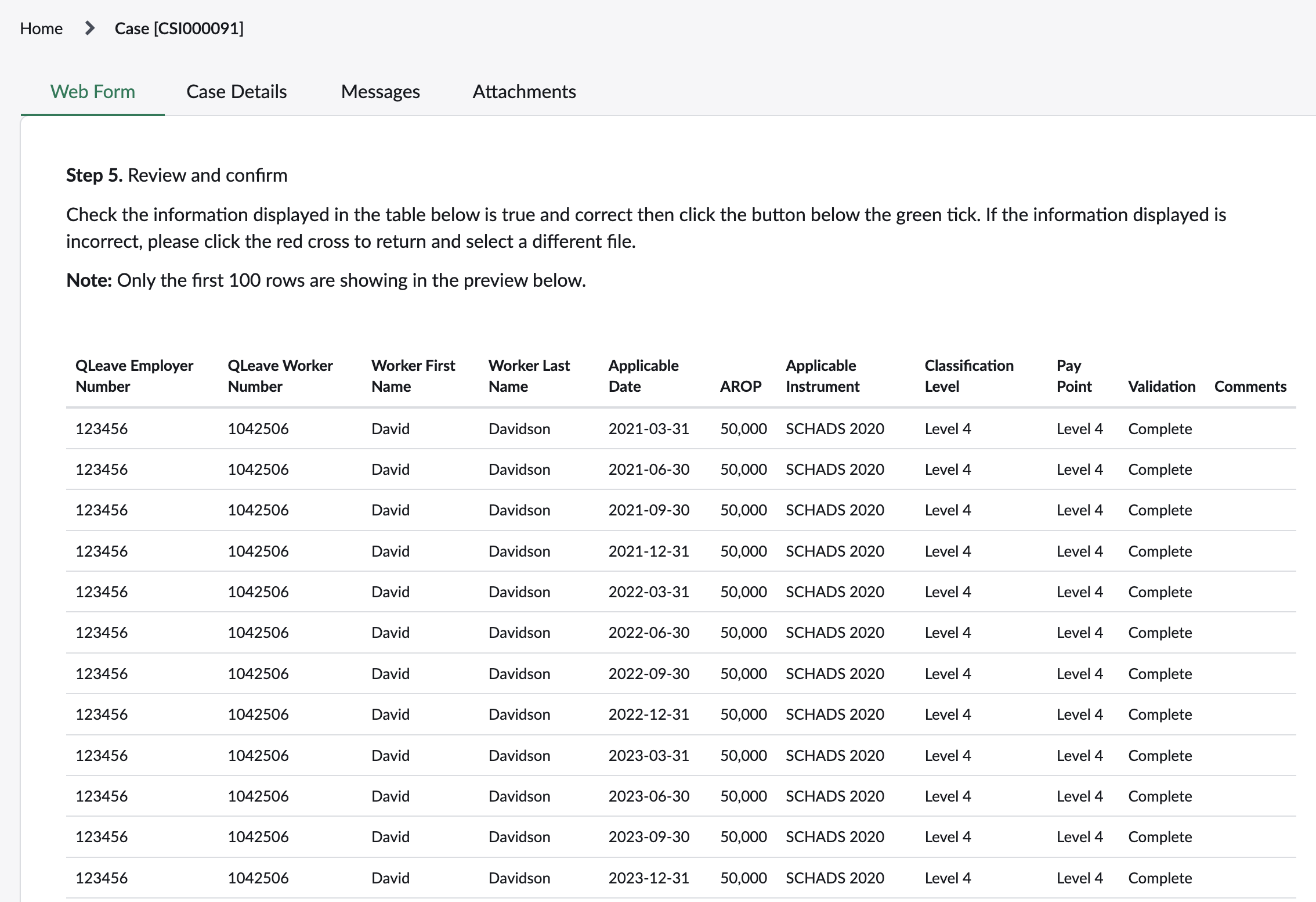Select date cell 2023-12-31
1316x902 pixels.
[649, 878]
